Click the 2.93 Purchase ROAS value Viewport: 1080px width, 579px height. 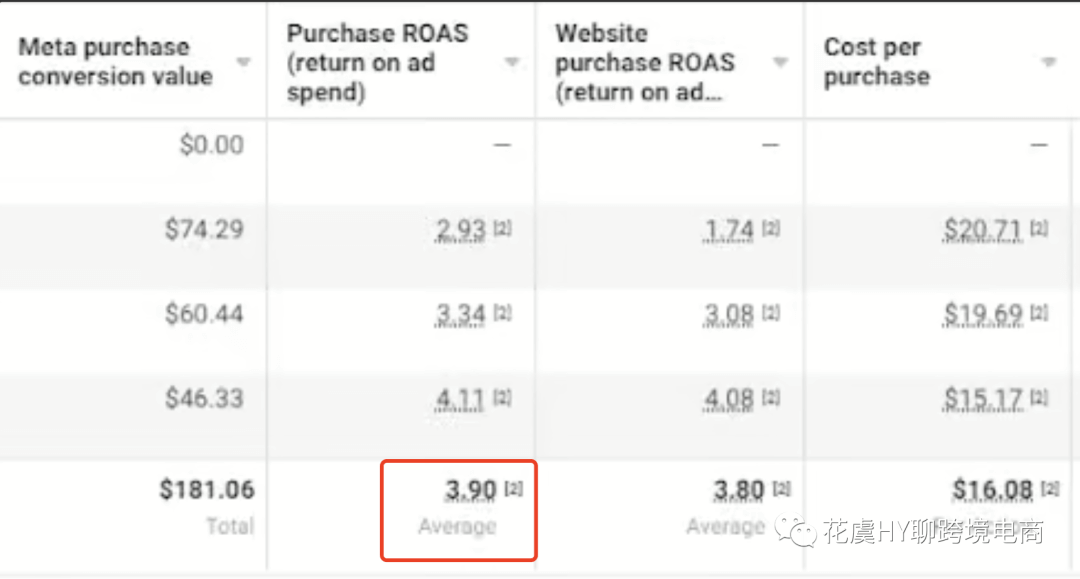click(x=460, y=229)
